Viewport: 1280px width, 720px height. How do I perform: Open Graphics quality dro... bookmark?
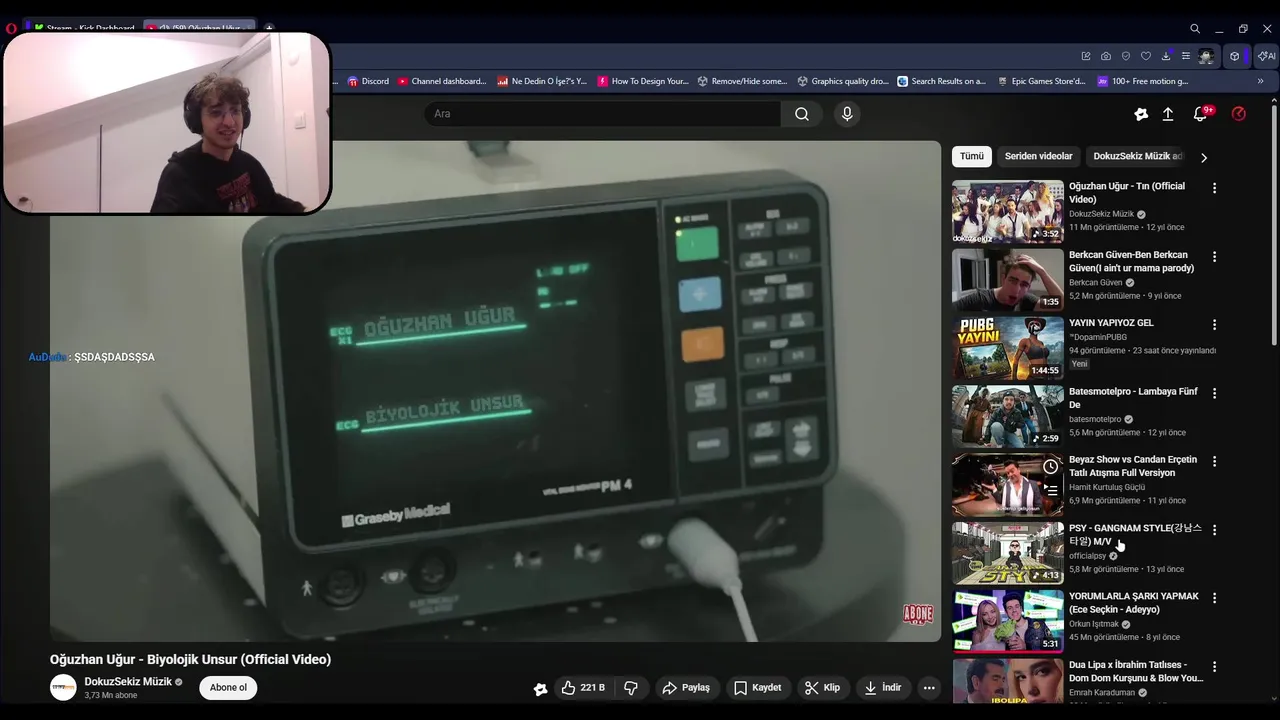(842, 81)
